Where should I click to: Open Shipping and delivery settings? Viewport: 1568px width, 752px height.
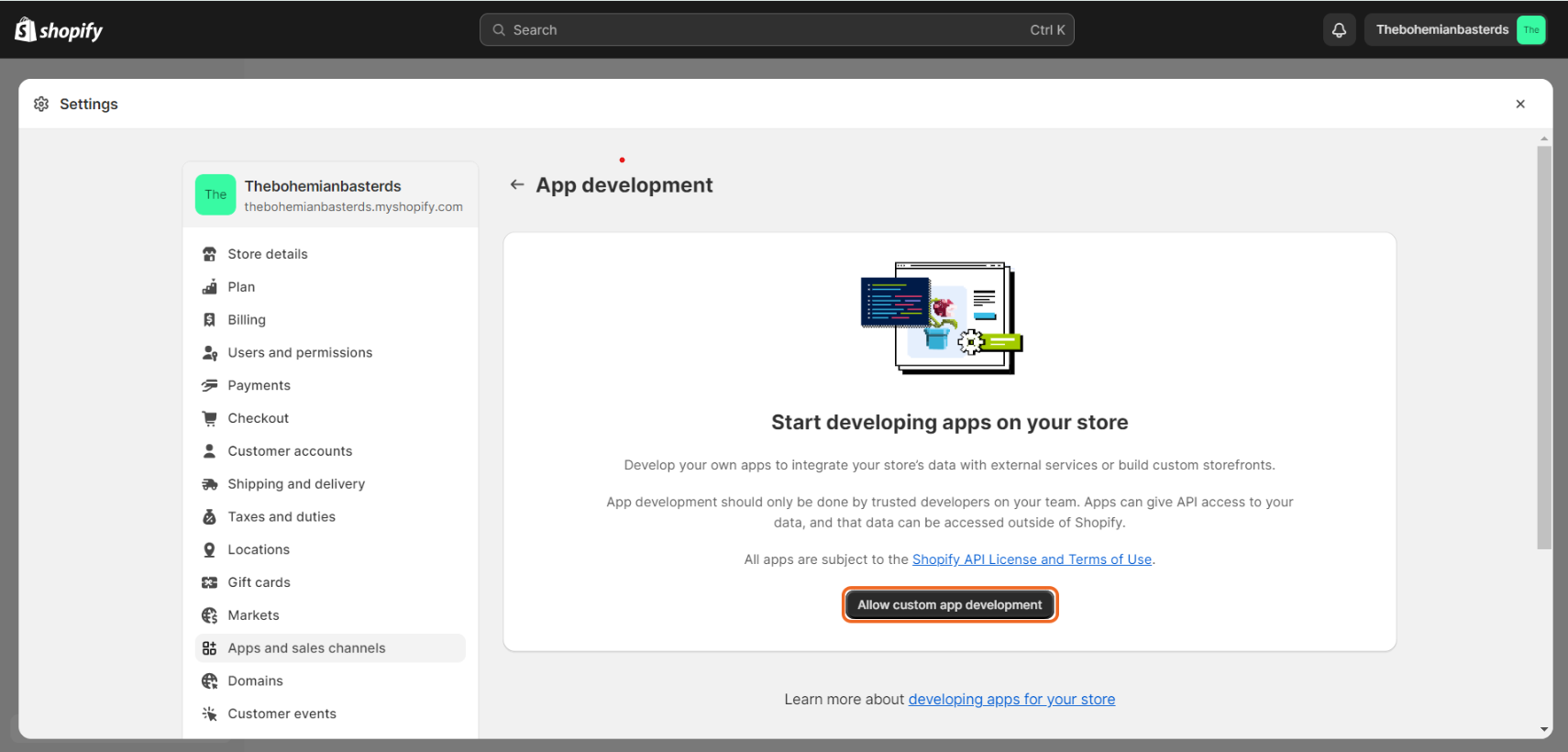pyautogui.click(x=330, y=484)
